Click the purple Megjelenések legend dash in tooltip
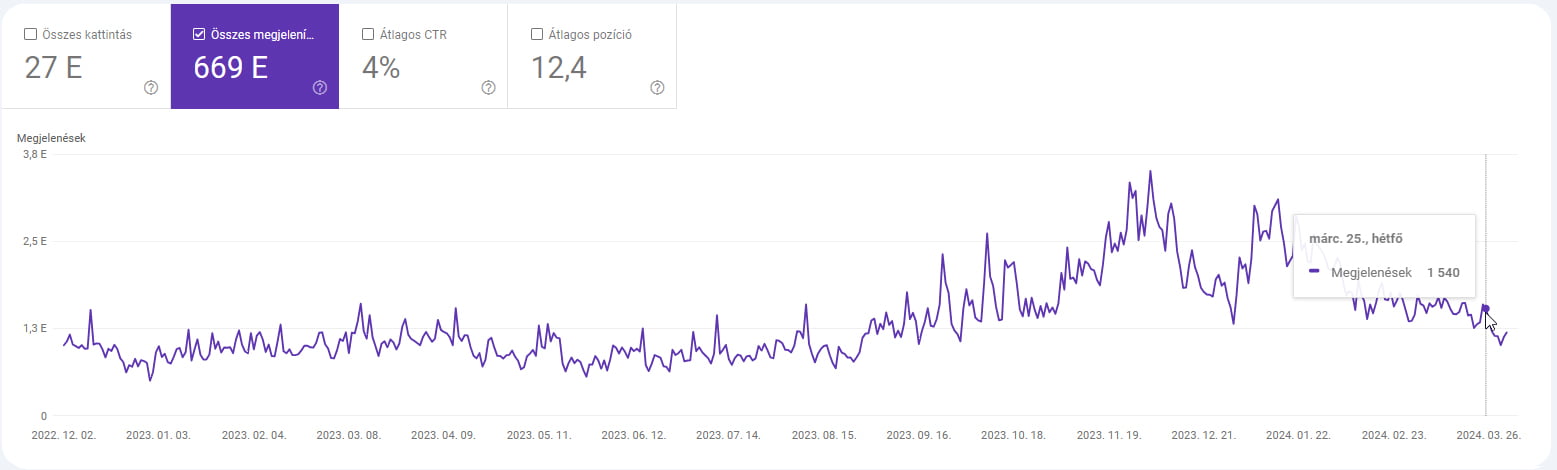1557x470 pixels. coord(1314,271)
